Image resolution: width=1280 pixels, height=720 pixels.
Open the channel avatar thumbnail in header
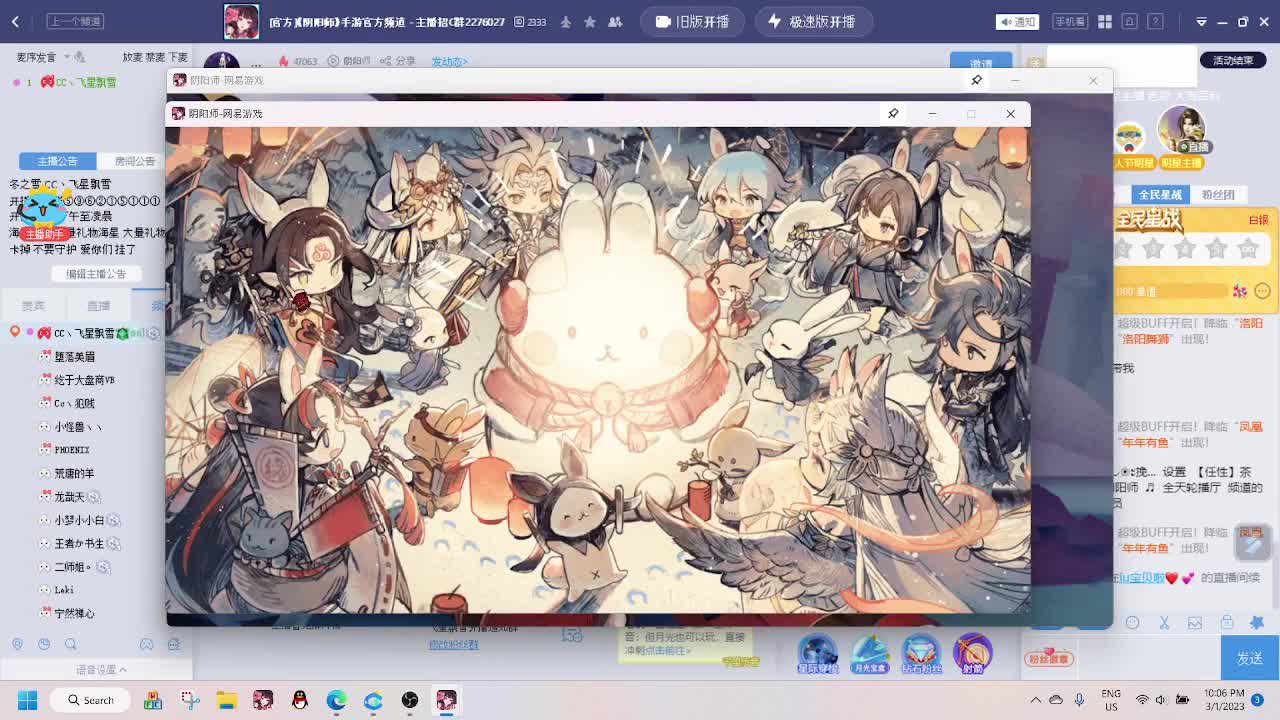[x=241, y=21]
